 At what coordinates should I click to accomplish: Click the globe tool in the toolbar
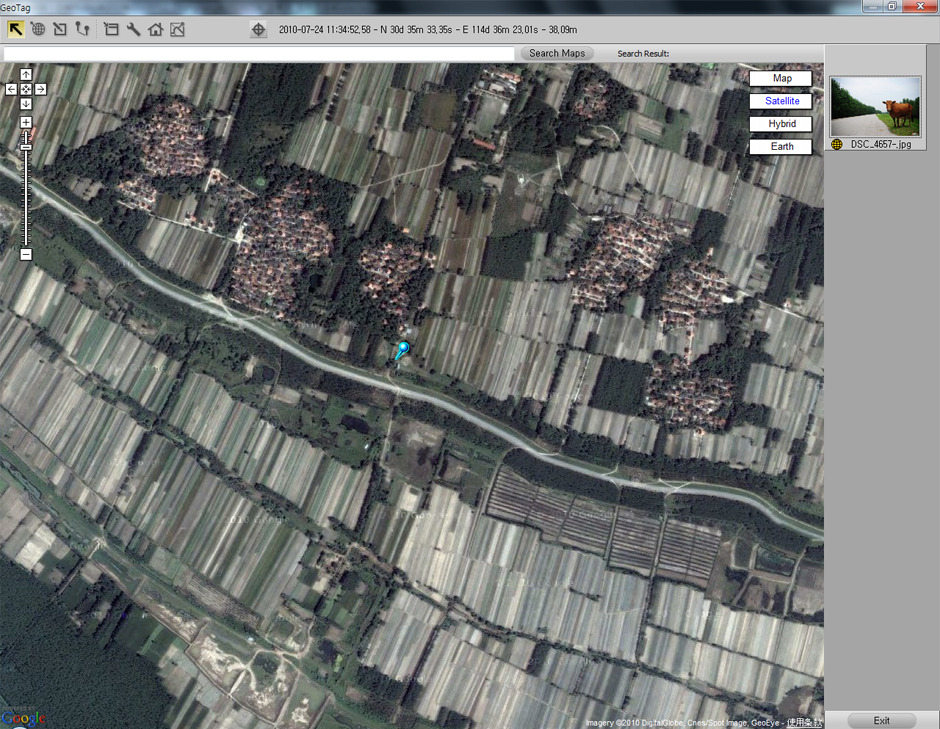[x=38, y=30]
